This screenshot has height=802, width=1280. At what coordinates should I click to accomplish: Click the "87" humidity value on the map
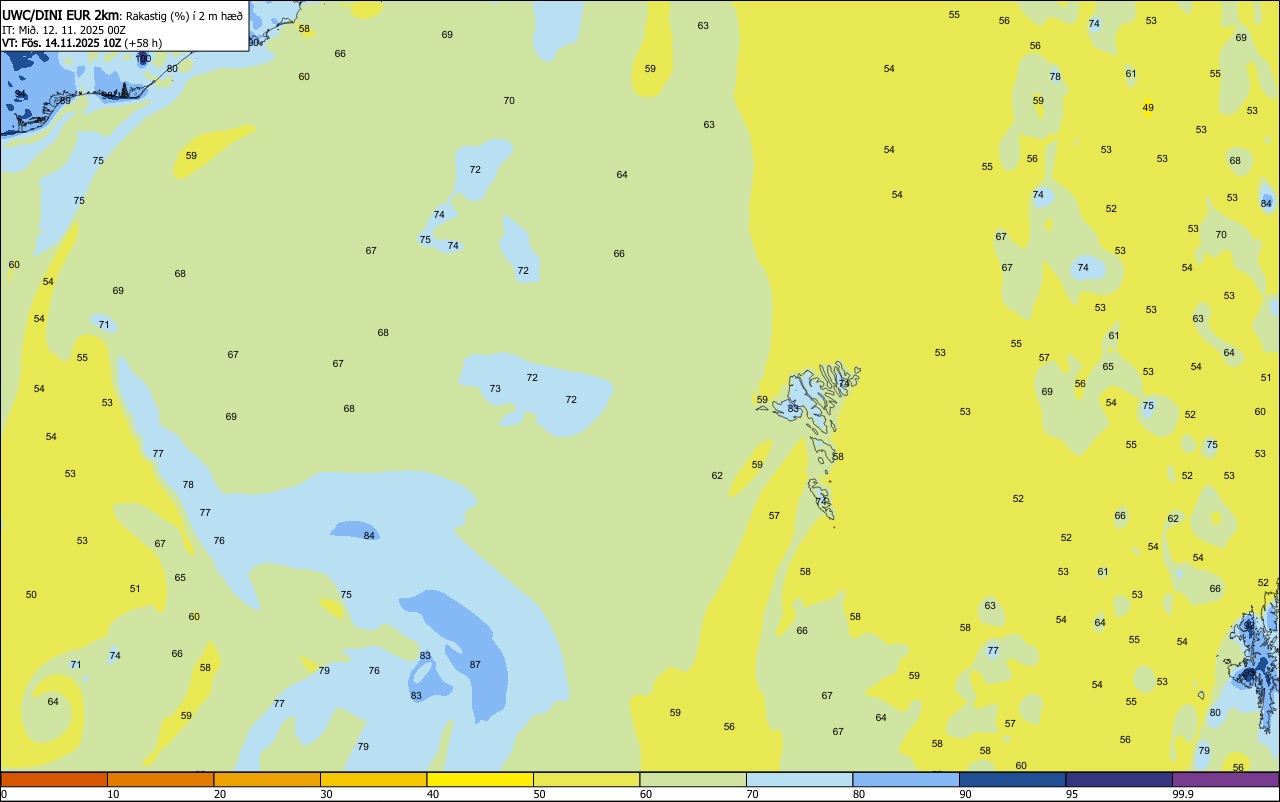(x=475, y=665)
